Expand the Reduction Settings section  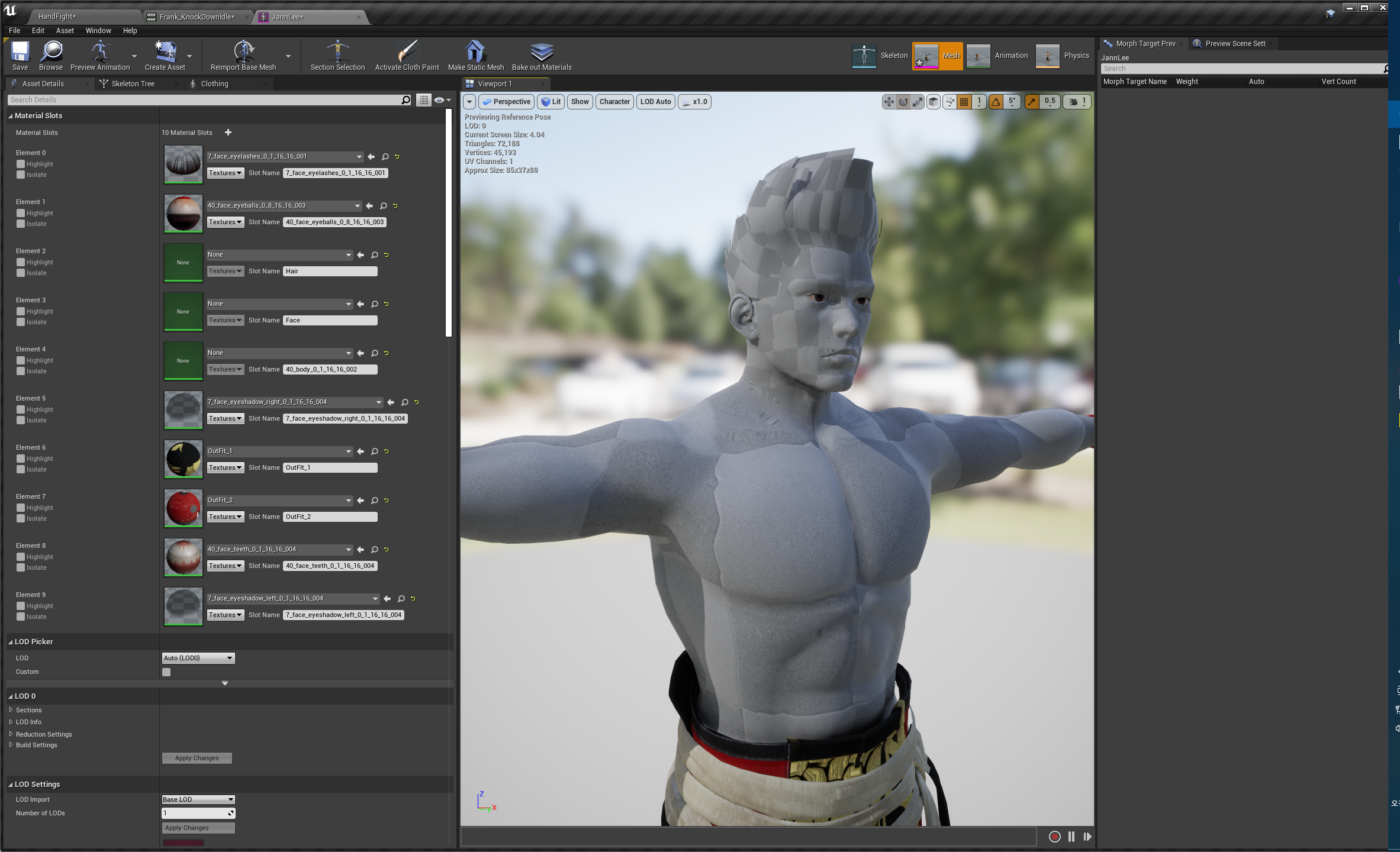pos(43,734)
